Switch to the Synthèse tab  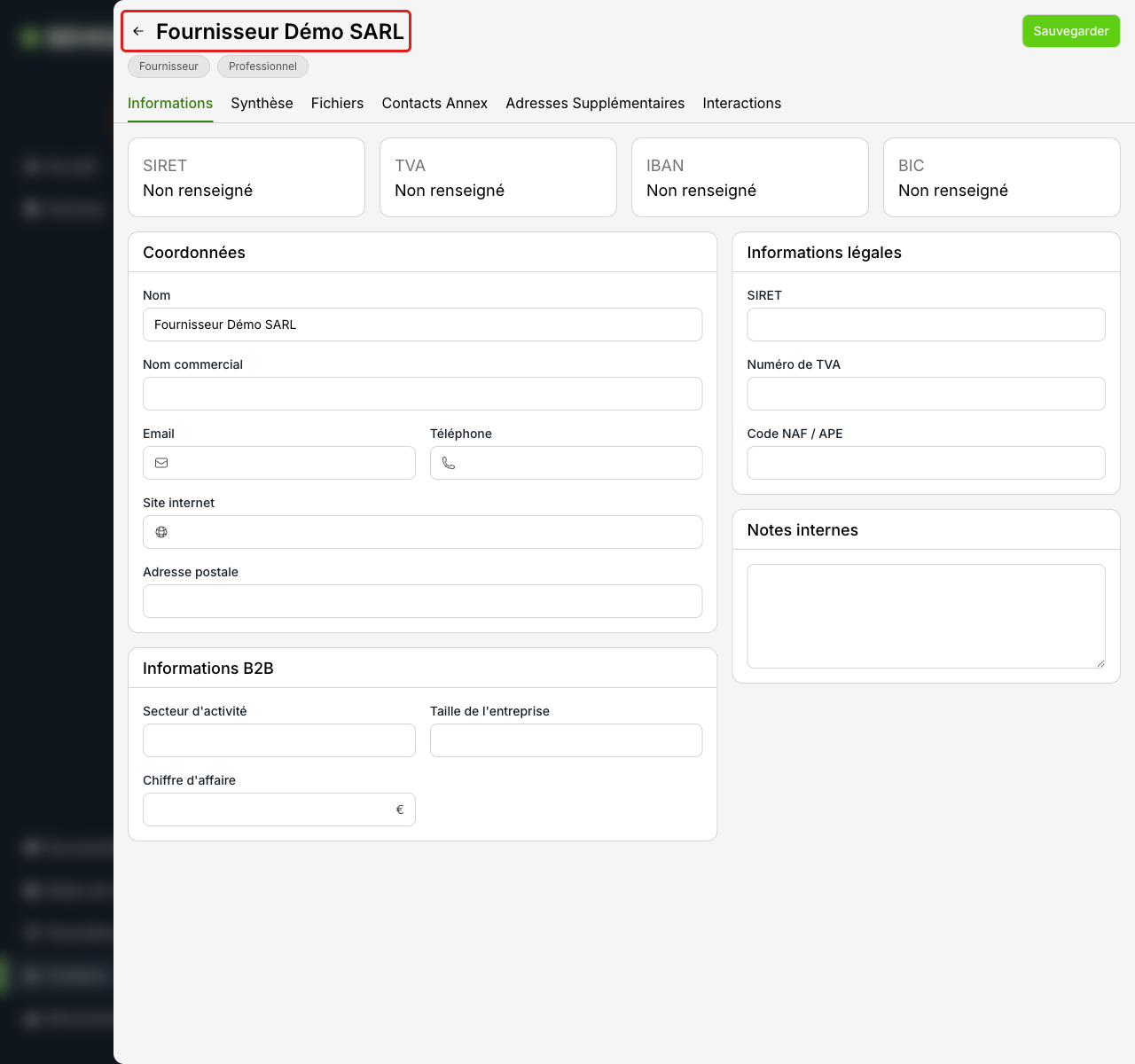pyautogui.click(x=262, y=104)
